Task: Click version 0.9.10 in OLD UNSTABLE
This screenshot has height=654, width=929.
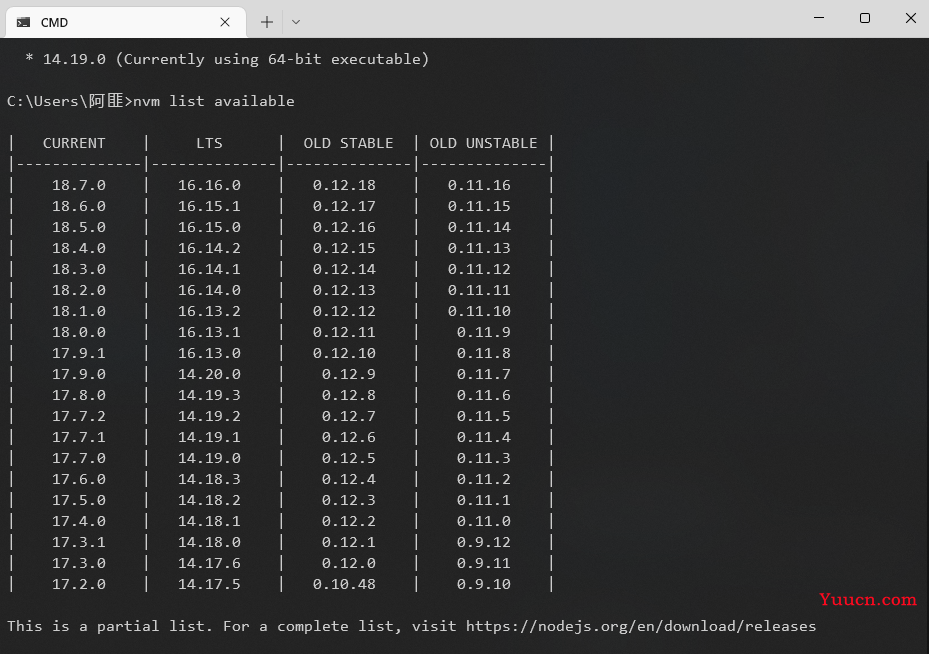Action: coord(484,584)
